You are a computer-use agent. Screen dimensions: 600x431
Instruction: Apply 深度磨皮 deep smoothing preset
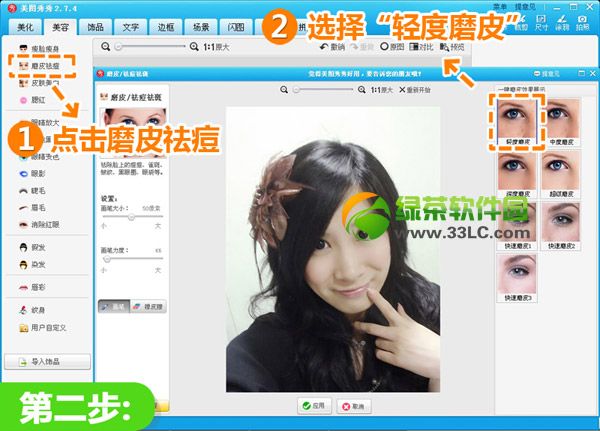tap(517, 175)
